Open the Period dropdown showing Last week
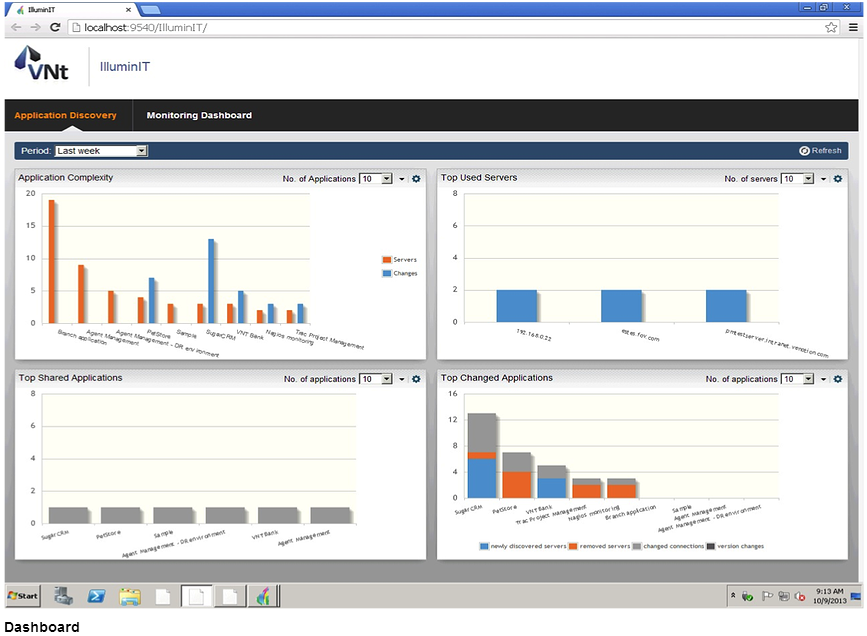 coord(101,151)
